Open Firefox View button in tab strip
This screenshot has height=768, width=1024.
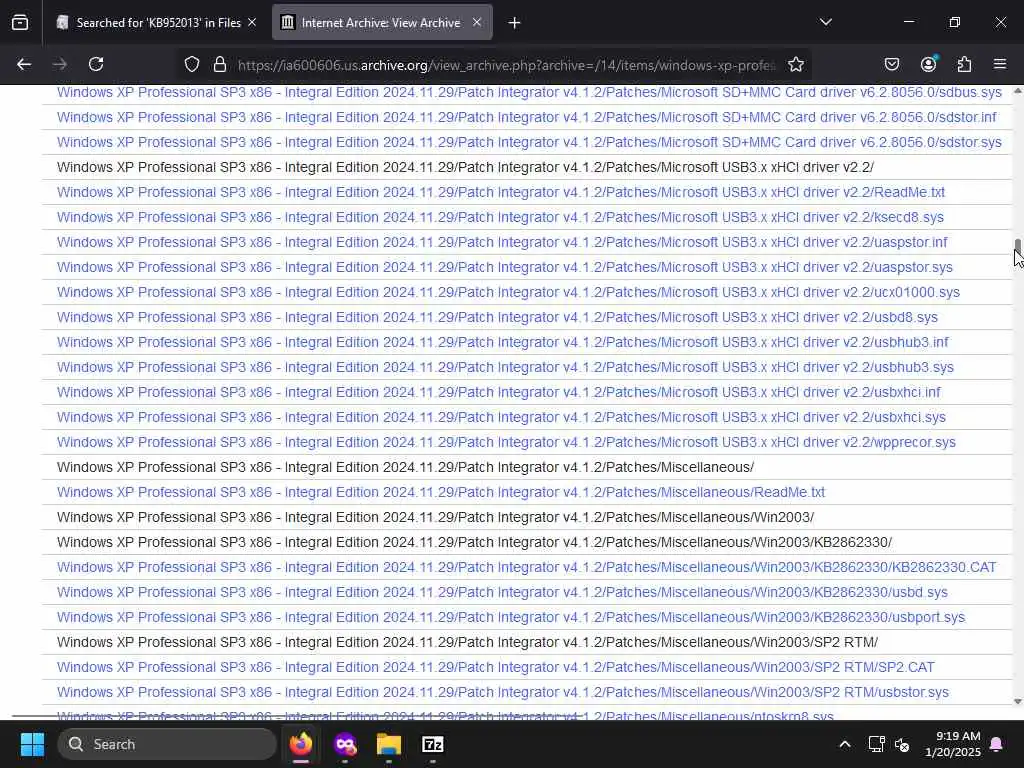point(20,23)
